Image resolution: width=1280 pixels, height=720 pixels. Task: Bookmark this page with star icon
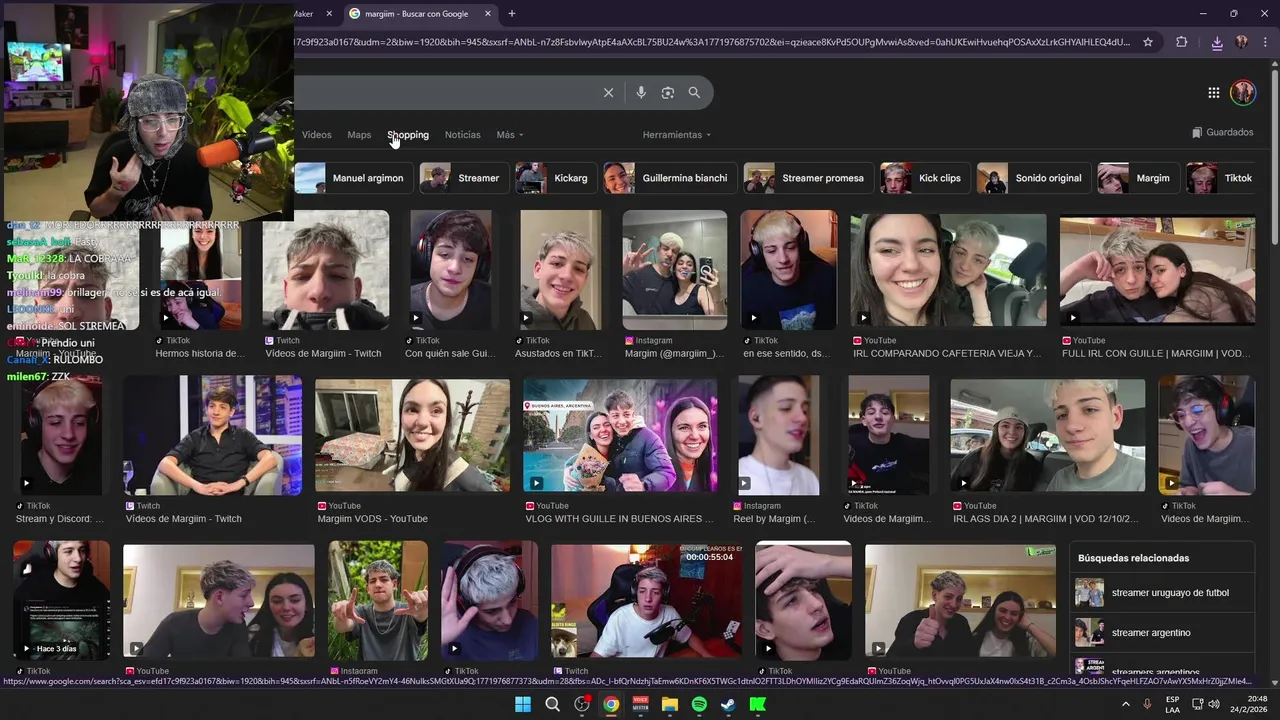click(1148, 42)
